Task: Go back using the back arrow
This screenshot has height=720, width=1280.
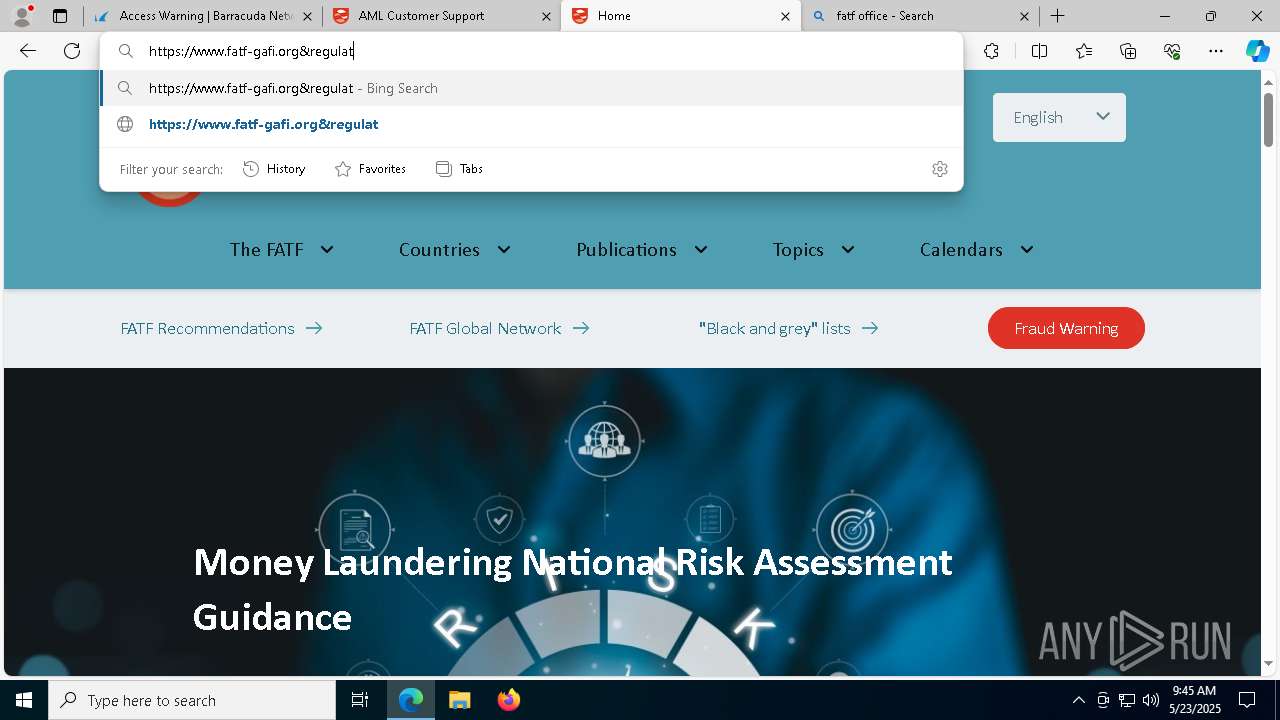Action: pos(28,51)
